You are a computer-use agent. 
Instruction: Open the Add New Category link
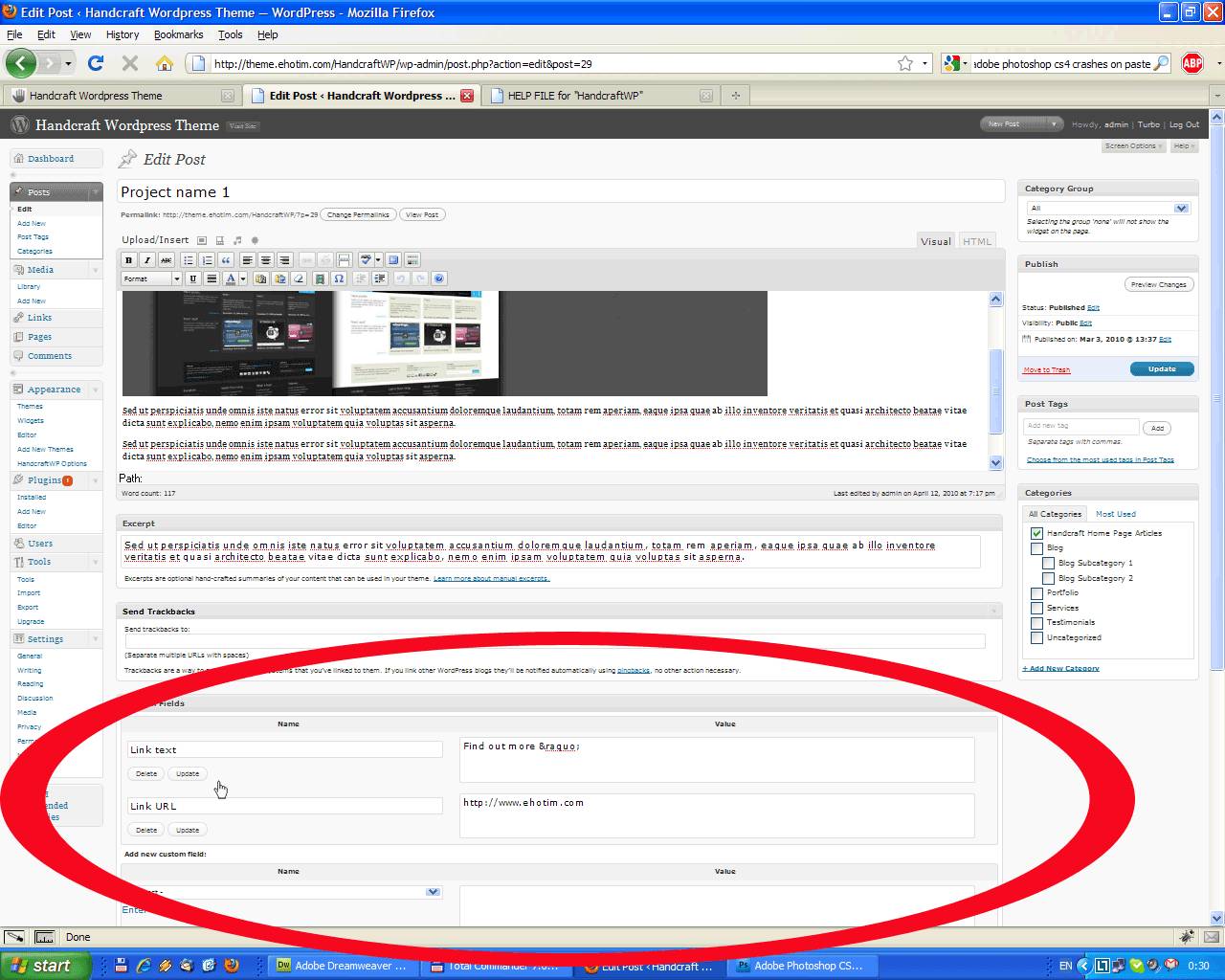pos(1060,668)
